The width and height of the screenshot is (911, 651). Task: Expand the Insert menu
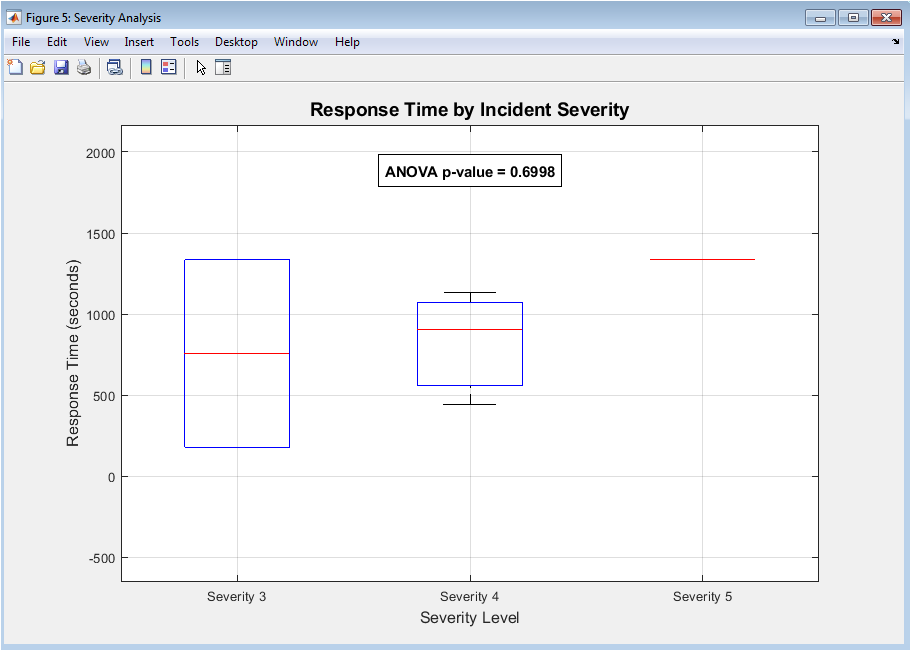coord(139,42)
